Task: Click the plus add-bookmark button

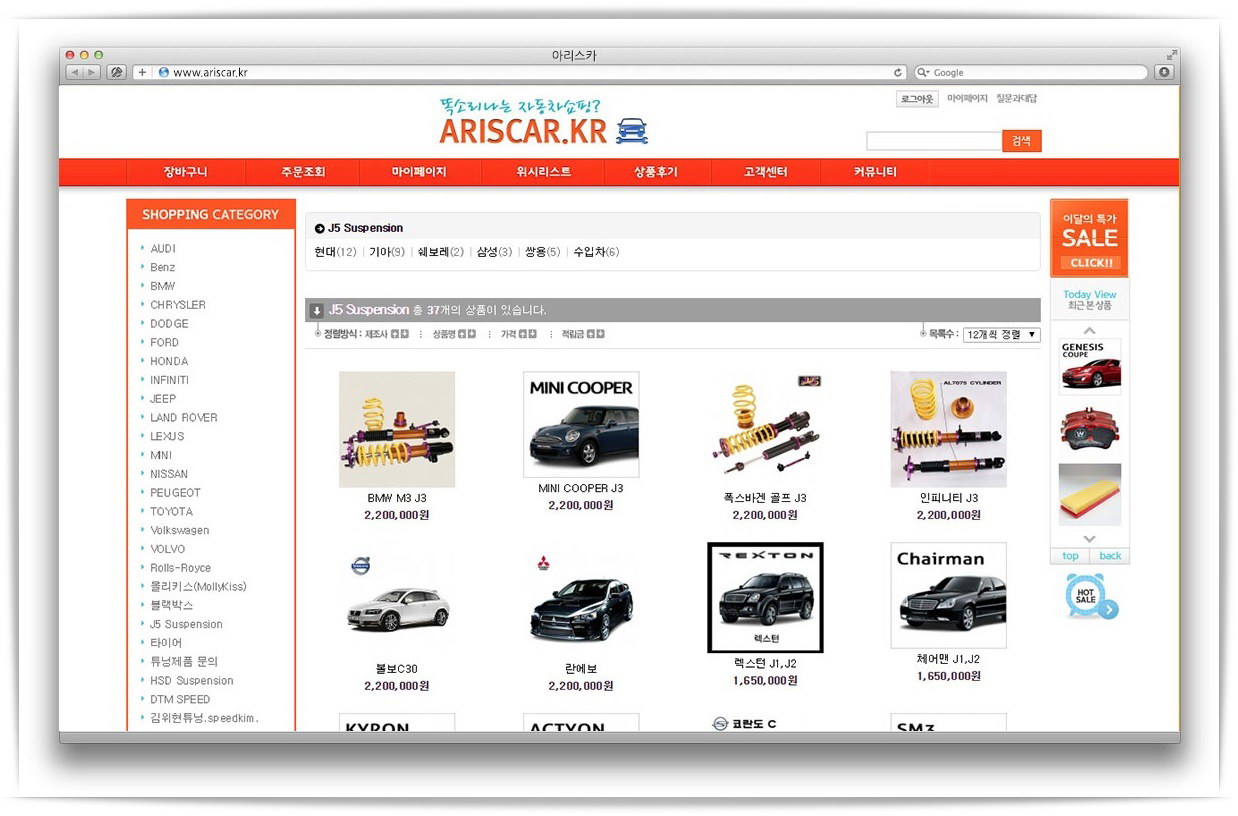Action: click(142, 72)
